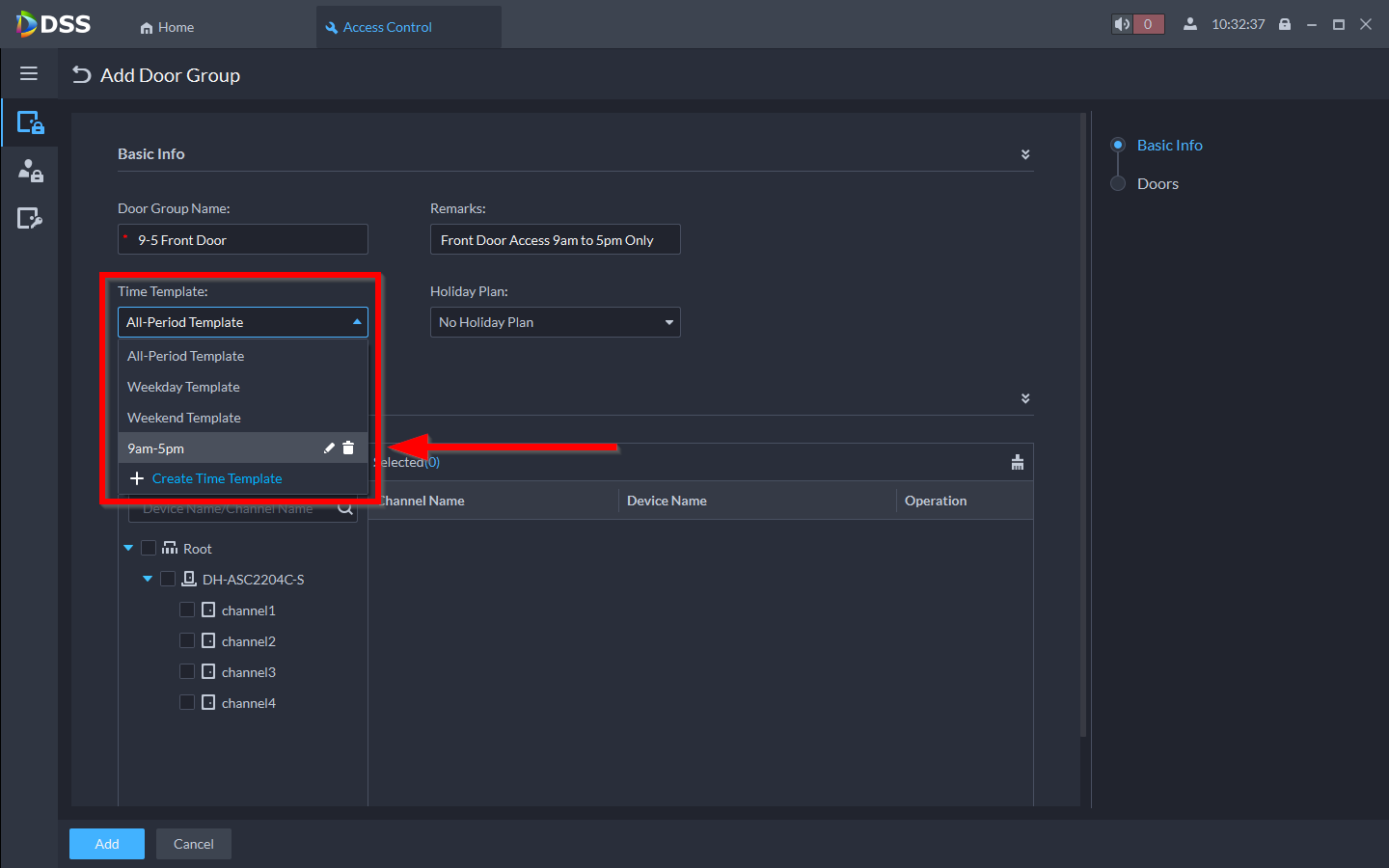Open the person permission sidebar icon

pyautogui.click(x=30, y=172)
